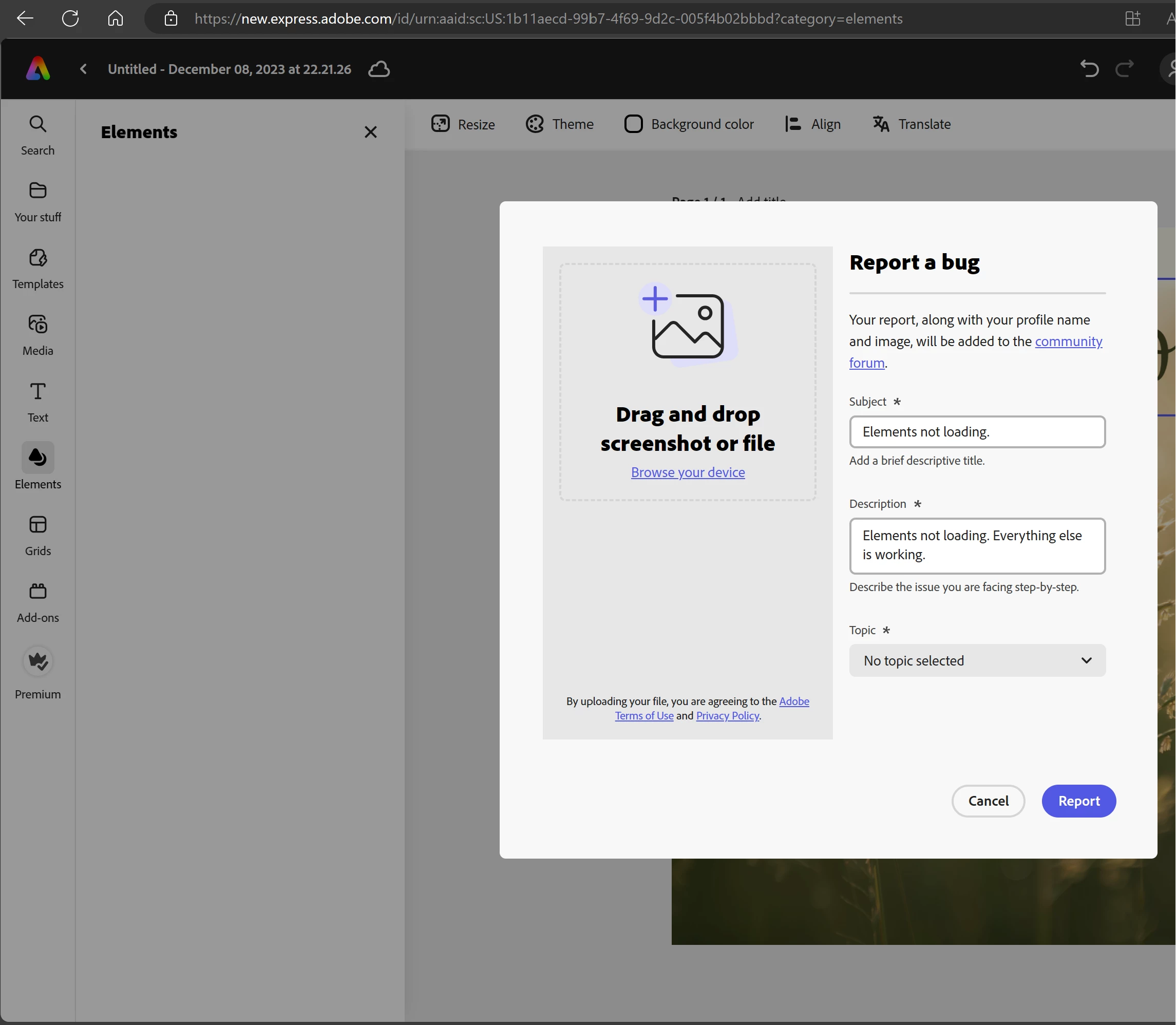Open Your stuff folder icon

pyautogui.click(x=38, y=191)
